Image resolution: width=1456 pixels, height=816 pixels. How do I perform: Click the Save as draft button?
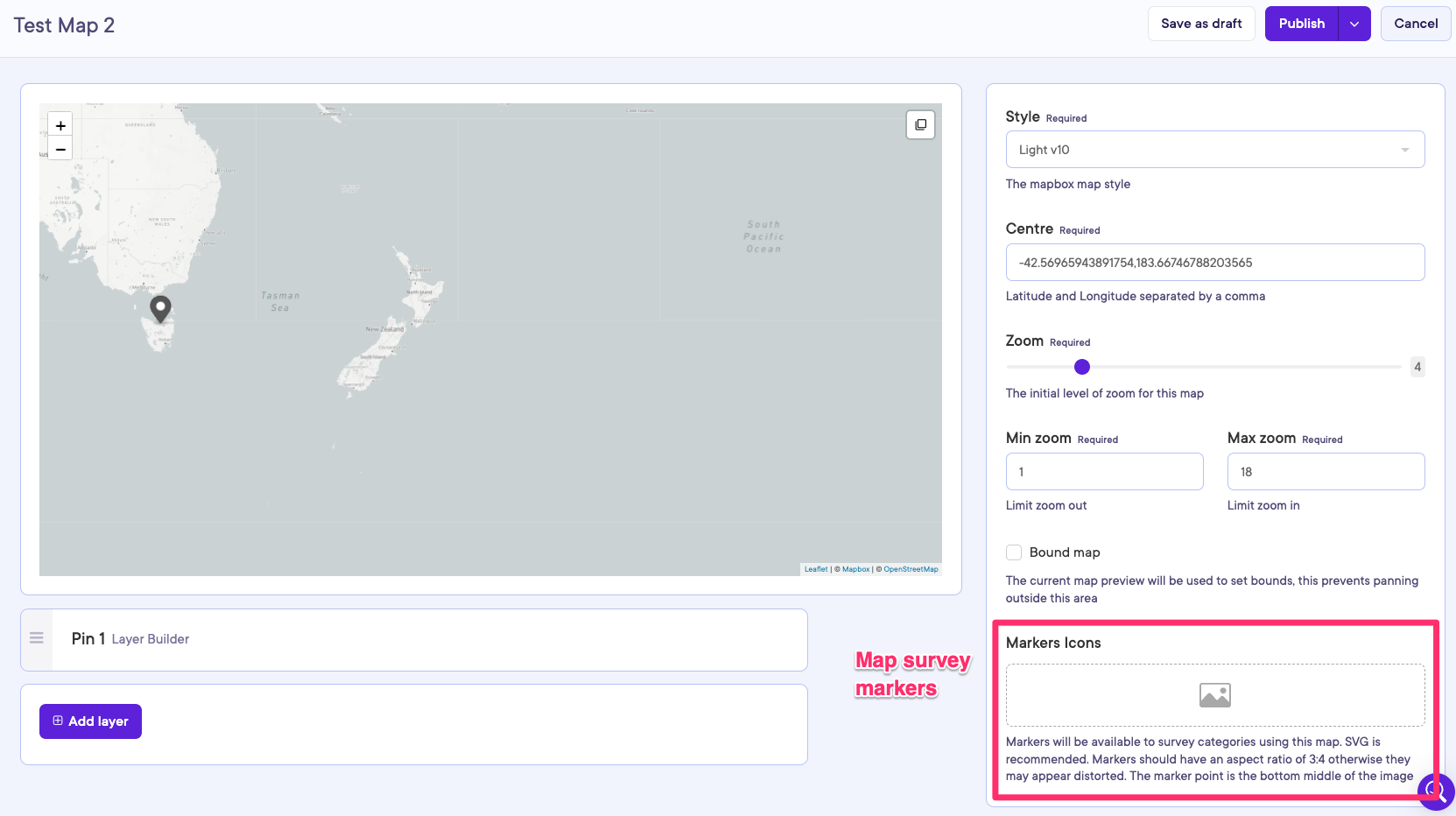pyautogui.click(x=1201, y=24)
